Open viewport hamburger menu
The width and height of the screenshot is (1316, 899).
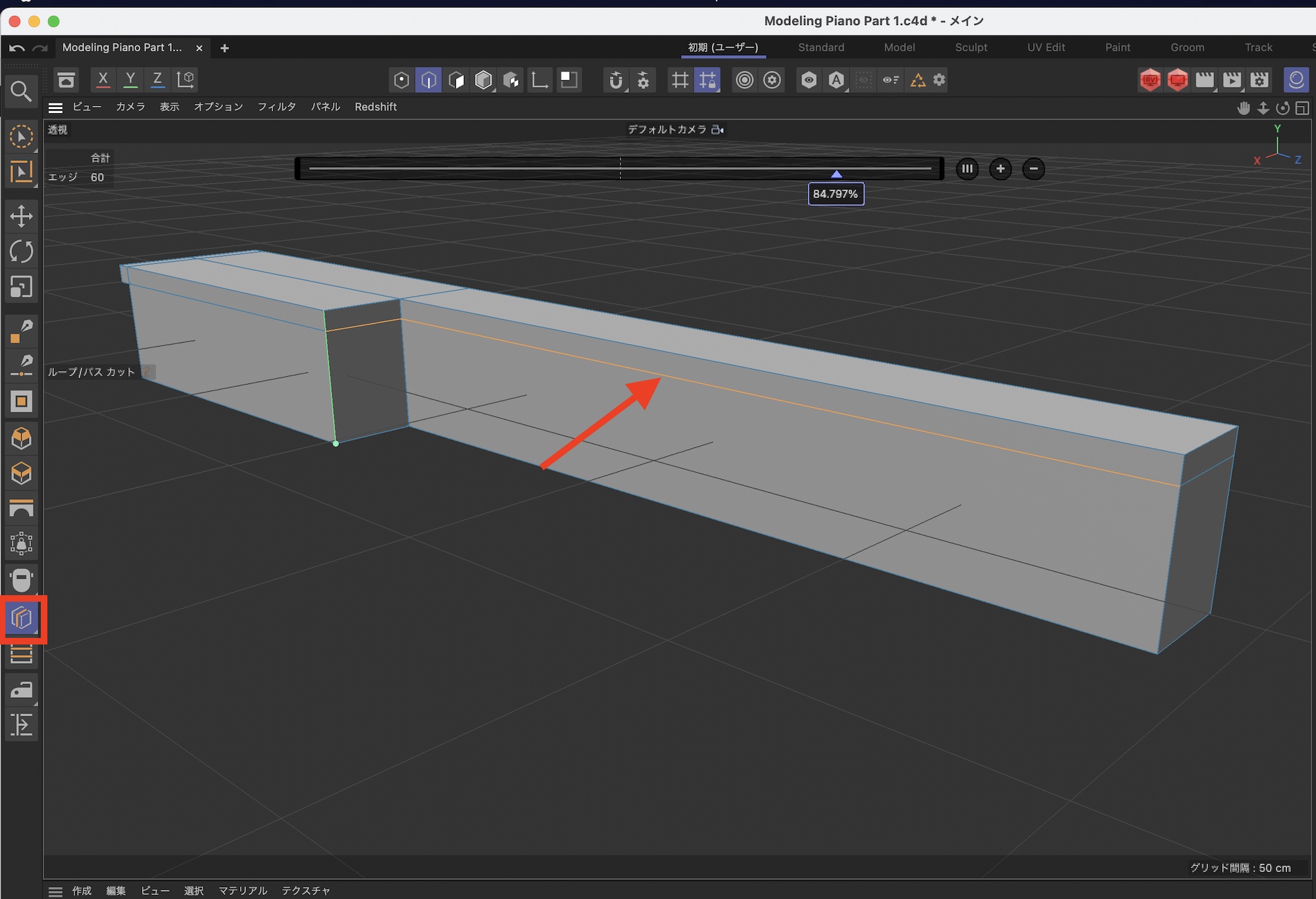(56, 107)
